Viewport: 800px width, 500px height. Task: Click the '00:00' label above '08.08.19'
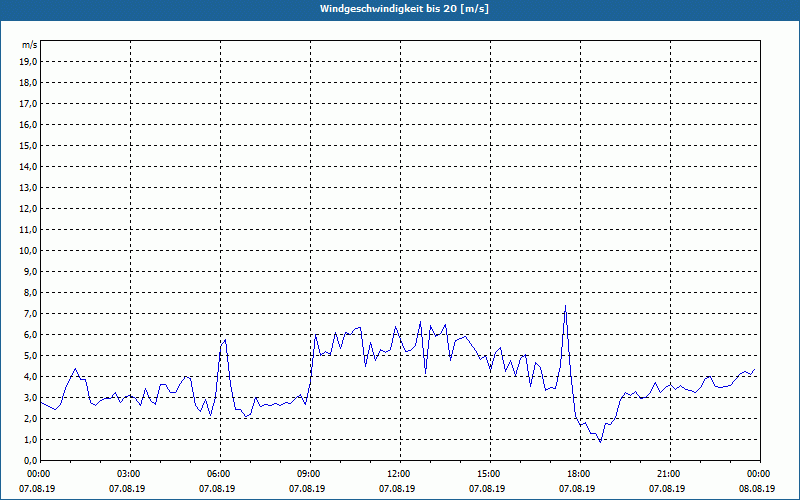tap(760, 473)
